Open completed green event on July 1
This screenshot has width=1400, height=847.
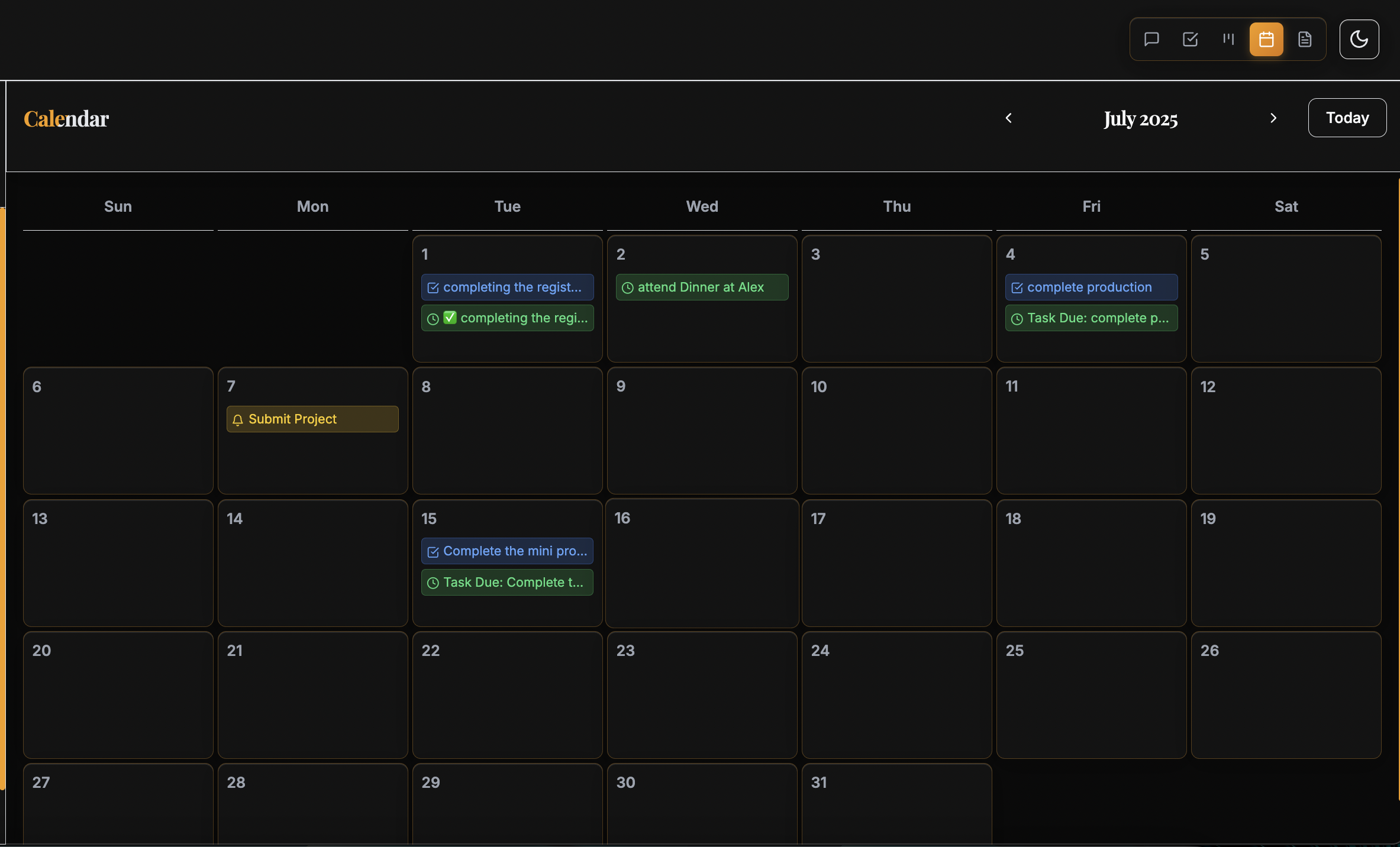(507, 318)
